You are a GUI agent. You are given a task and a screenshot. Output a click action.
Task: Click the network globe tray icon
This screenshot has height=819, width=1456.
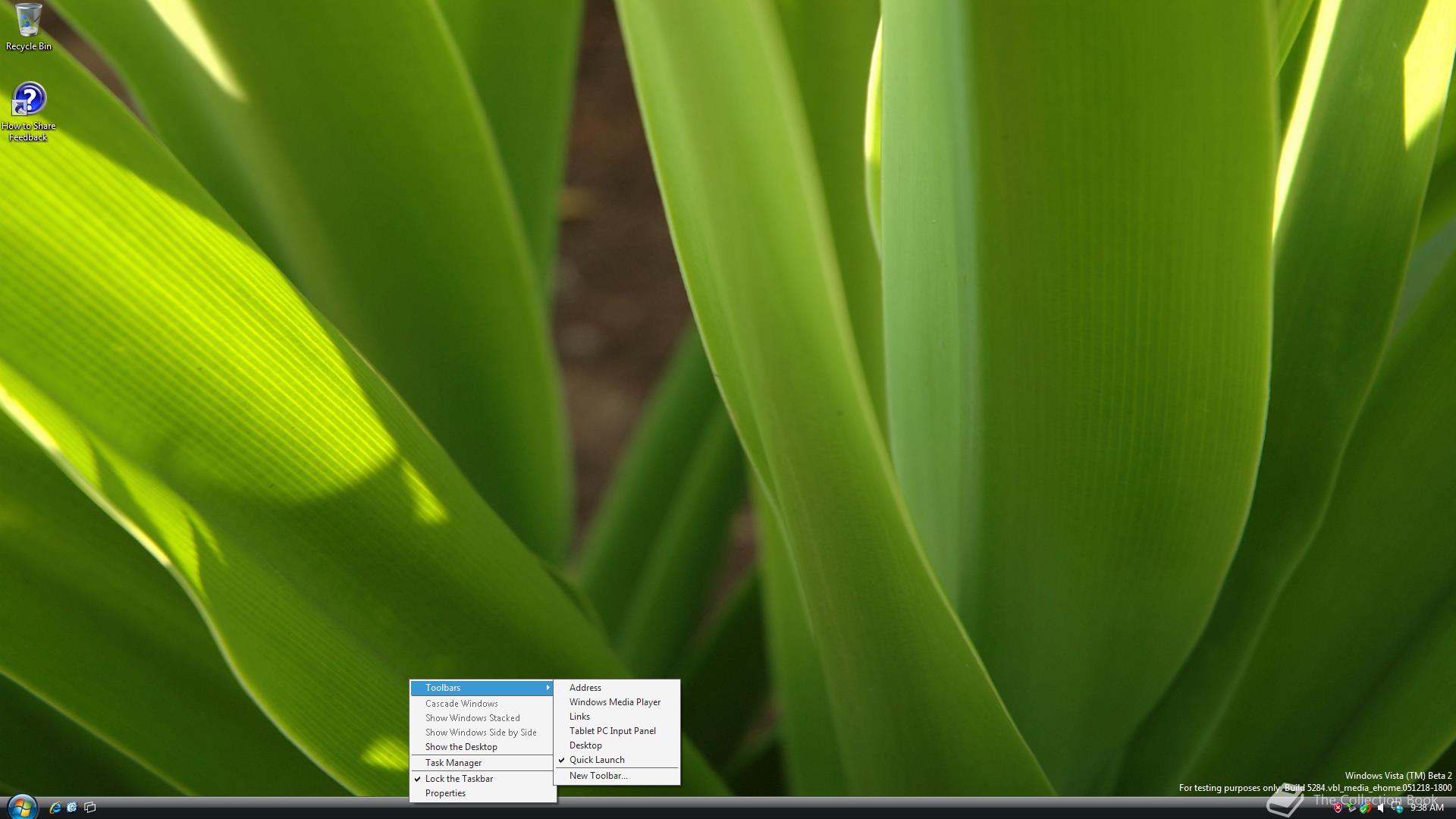pos(1398,808)
